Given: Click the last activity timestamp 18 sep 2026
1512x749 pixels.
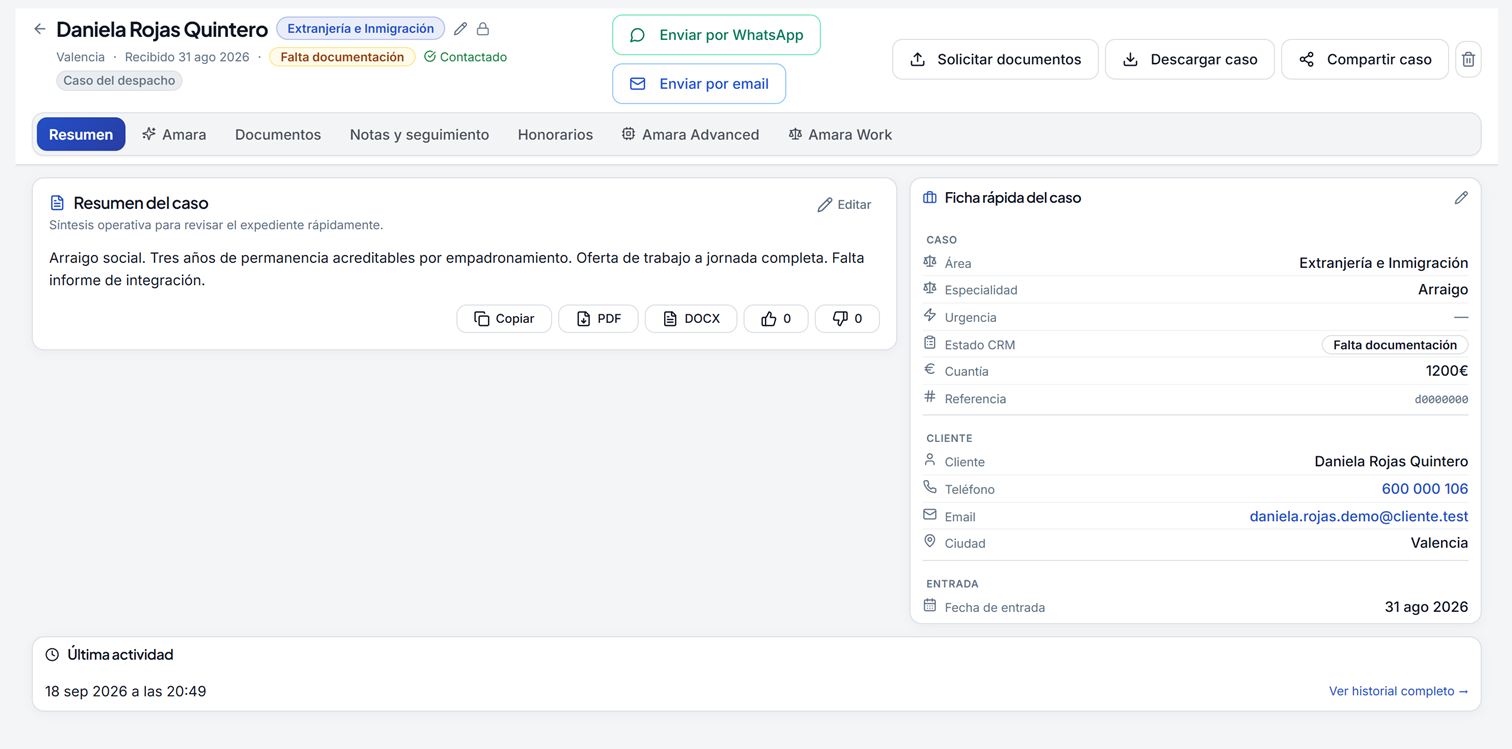Looking at the screenshot, I should point(126,691).
